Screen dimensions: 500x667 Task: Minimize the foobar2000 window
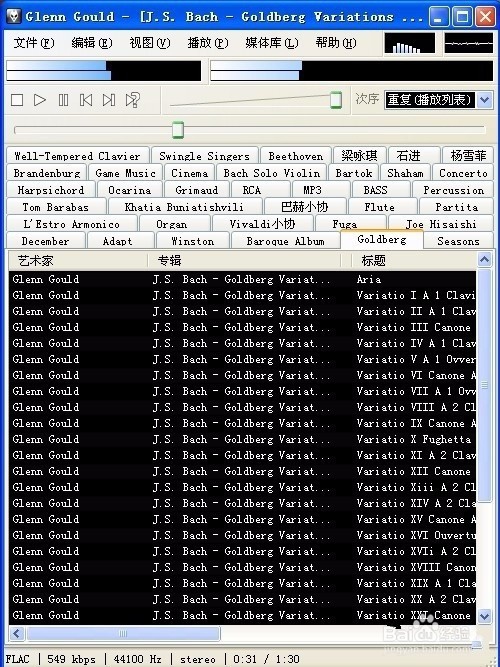click(x=438, y=17)
